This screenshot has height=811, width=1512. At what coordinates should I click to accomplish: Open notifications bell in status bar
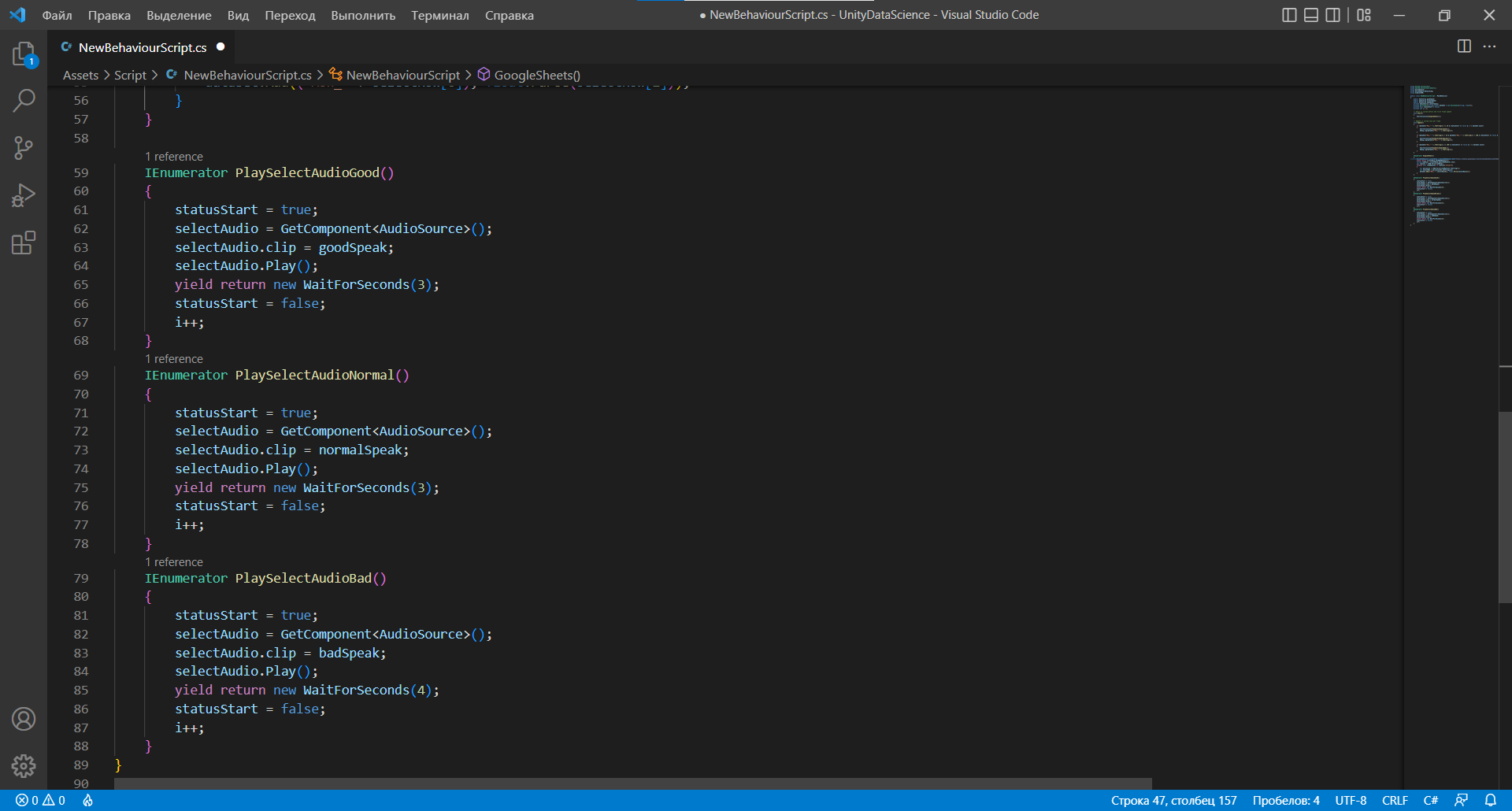click(x=1490, y=800)
